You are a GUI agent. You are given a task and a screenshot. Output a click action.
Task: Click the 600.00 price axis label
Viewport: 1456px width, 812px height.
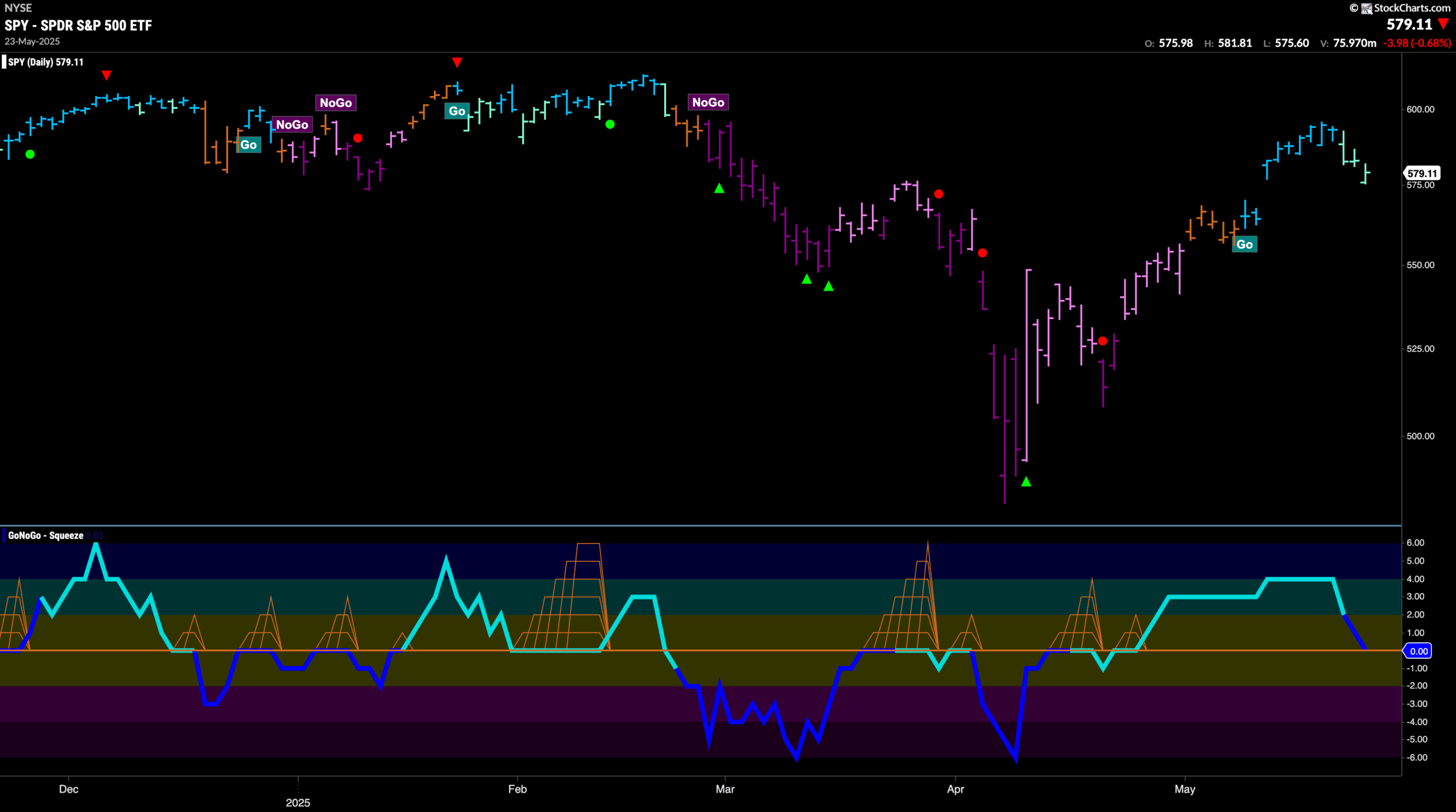[x=1420, y=109]
